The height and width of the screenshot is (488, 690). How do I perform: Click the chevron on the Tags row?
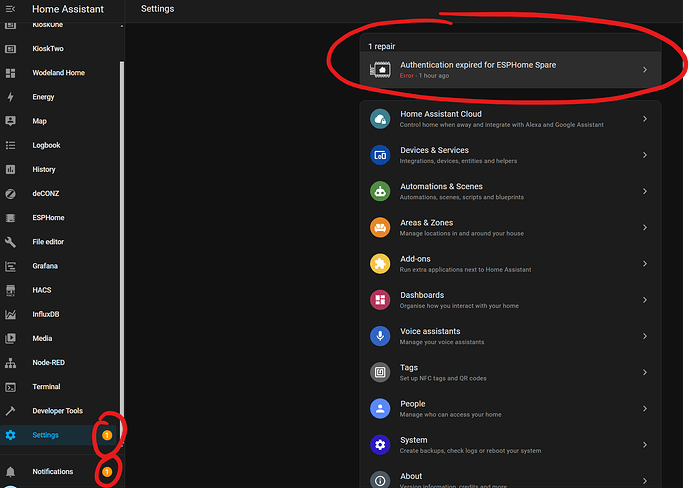point(645,372)
